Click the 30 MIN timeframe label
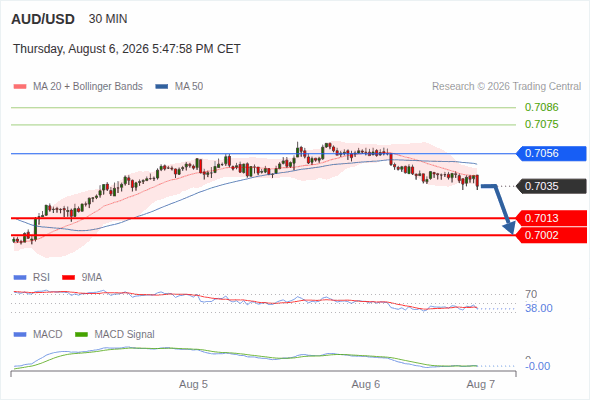 108,19
